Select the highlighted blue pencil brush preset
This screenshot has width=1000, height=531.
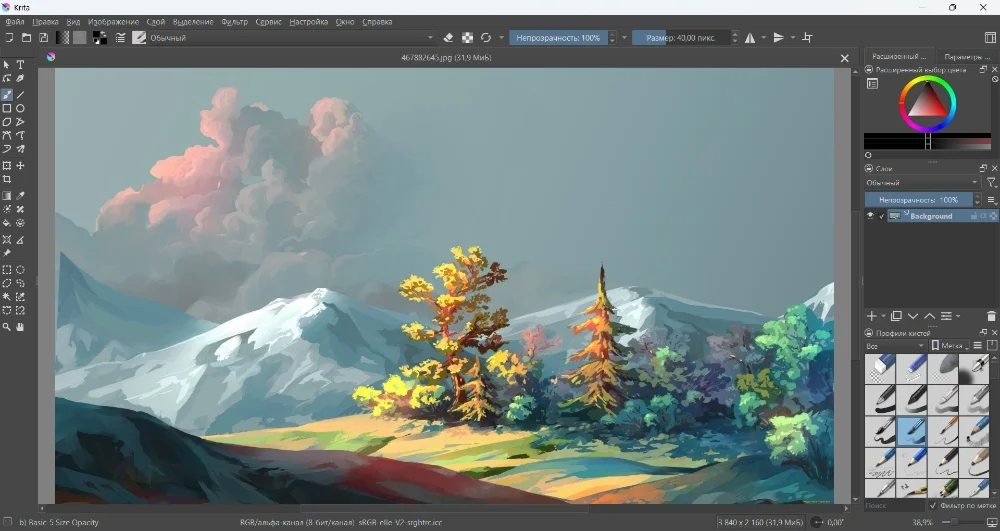tap(911, 432)
